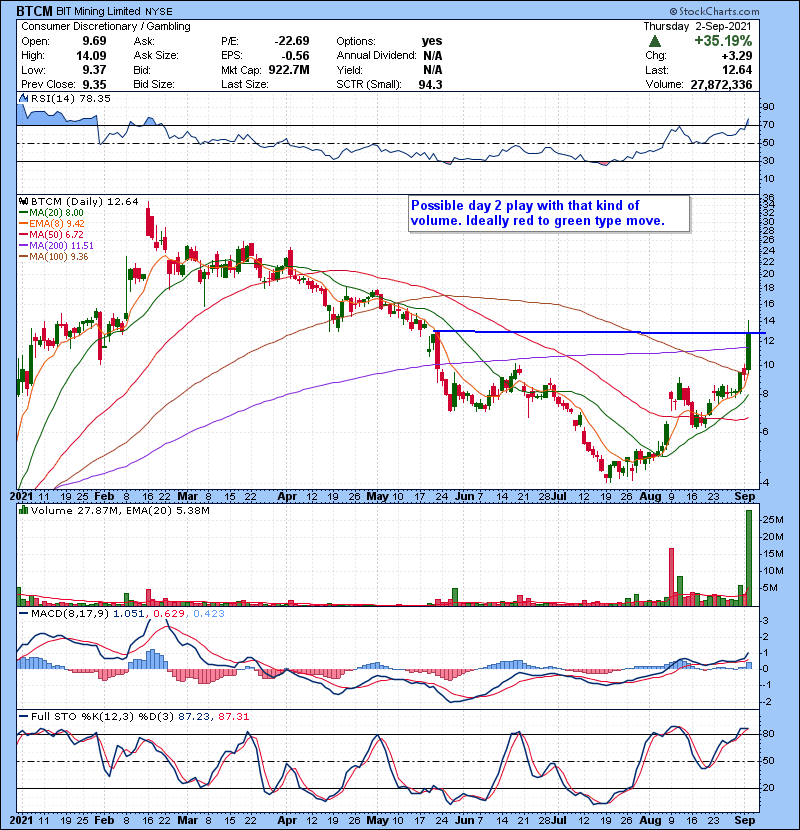Image resolution: width=800 pixels, height=830 pixels.
Task: Click the Volume 27.87M, EMA(20) 5.38M label
Action: pos(120,510)
